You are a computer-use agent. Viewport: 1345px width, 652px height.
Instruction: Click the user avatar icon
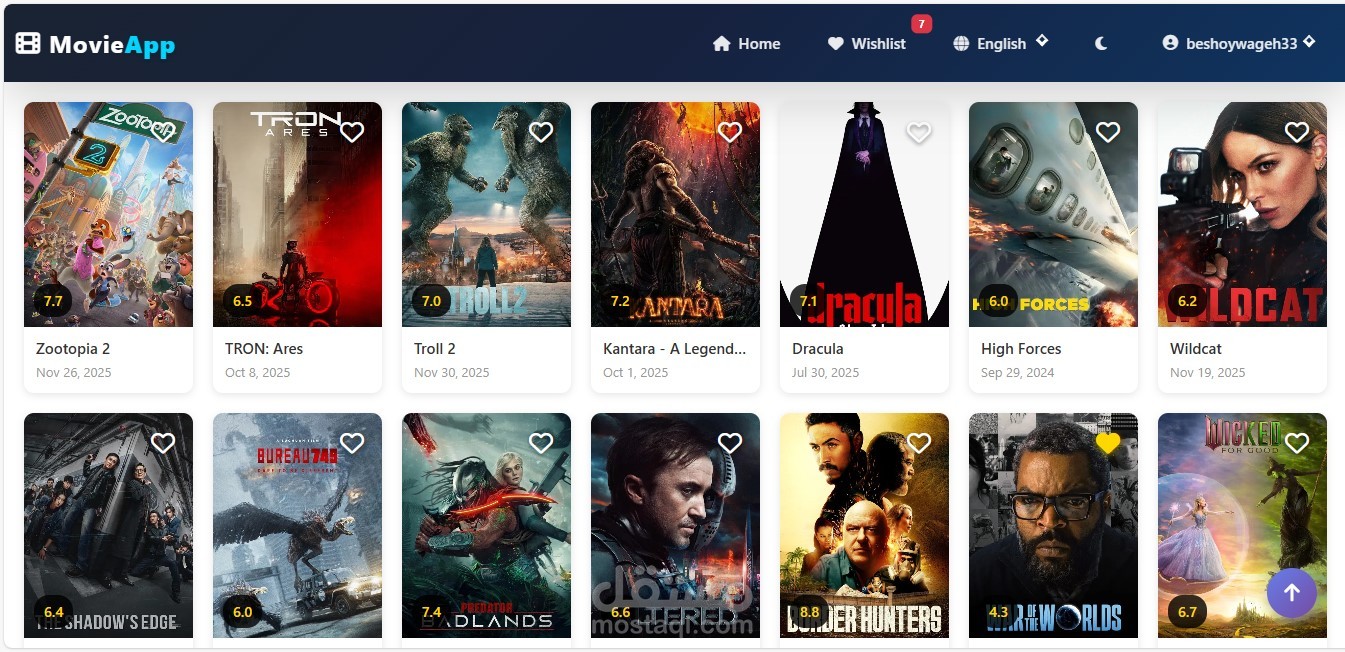pos(1170,43)
